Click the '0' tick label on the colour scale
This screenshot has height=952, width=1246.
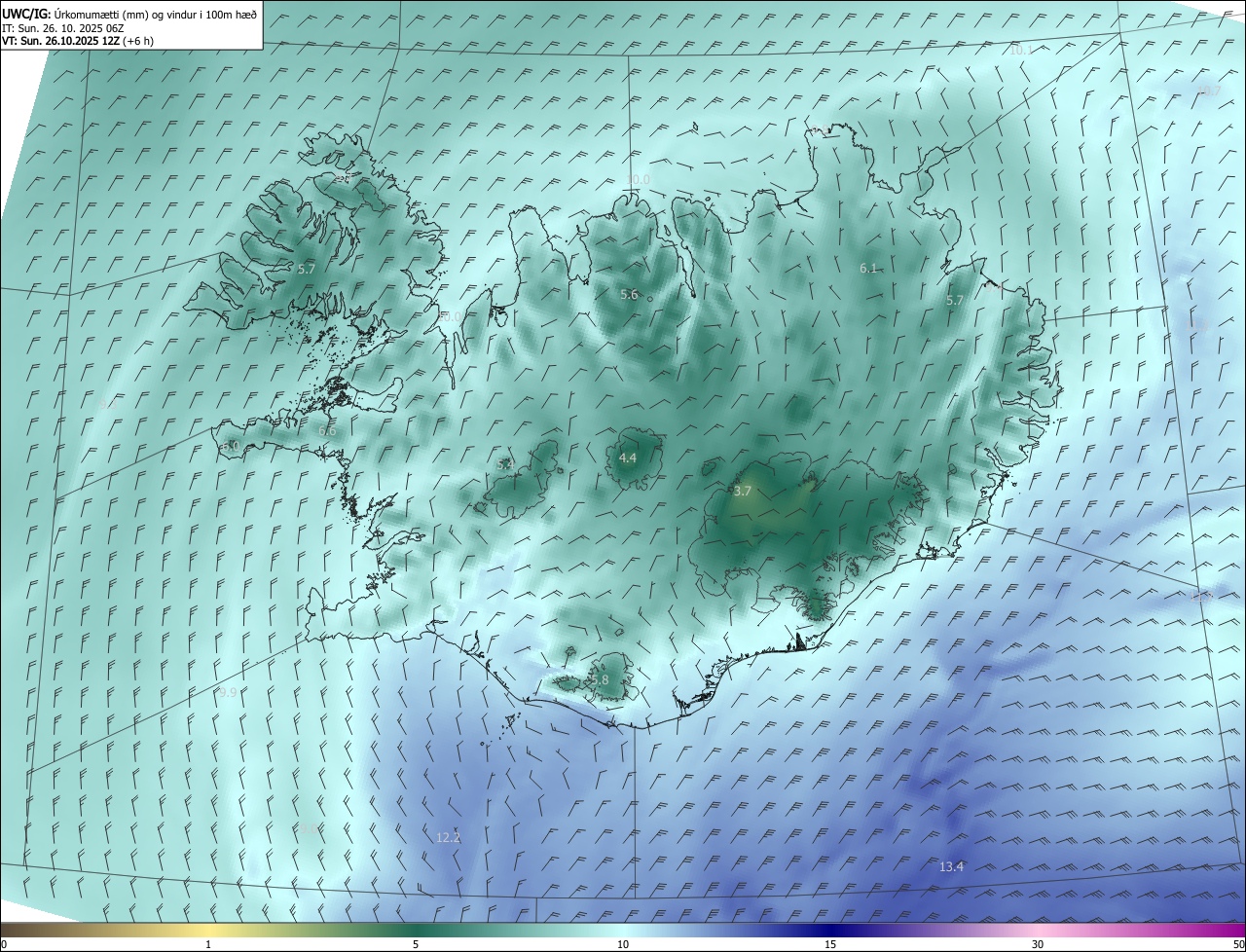pos(4,944)
